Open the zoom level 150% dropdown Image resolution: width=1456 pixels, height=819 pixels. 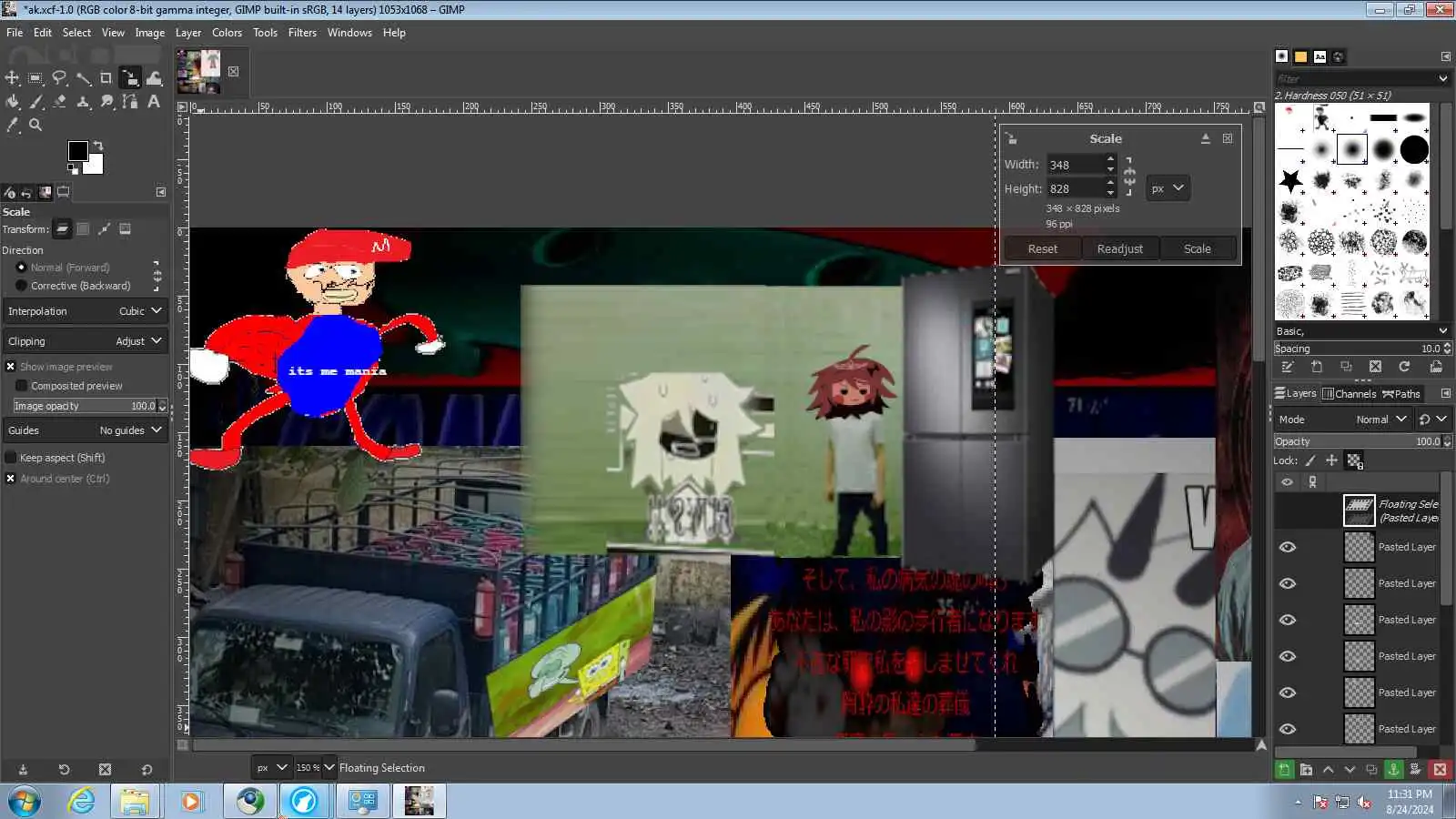[315, 768]
